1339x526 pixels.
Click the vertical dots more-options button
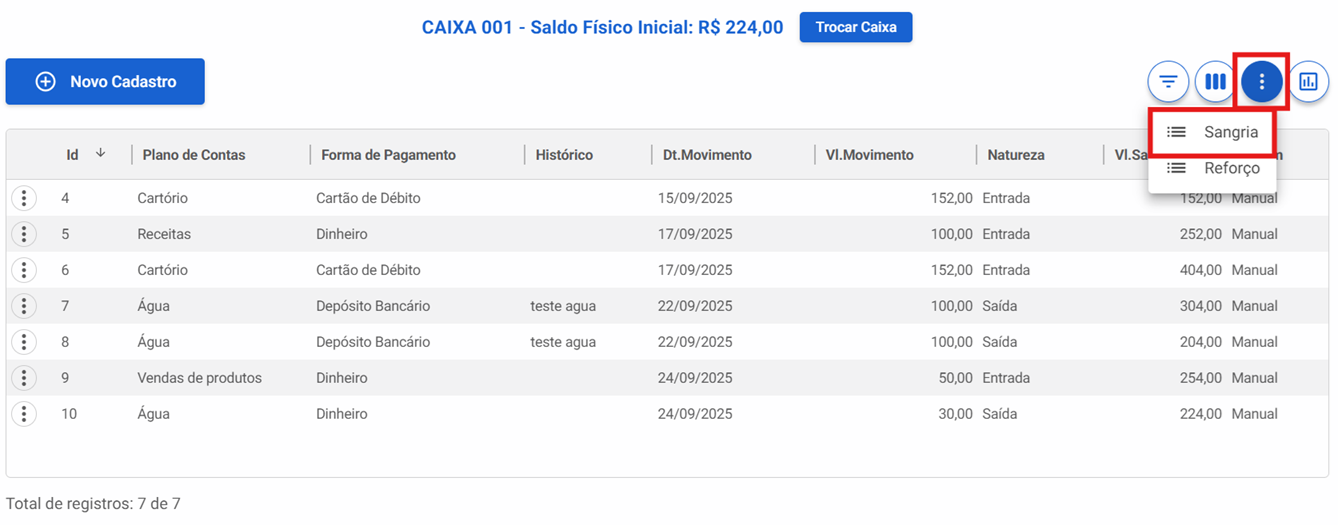(x=1262, y=82)
